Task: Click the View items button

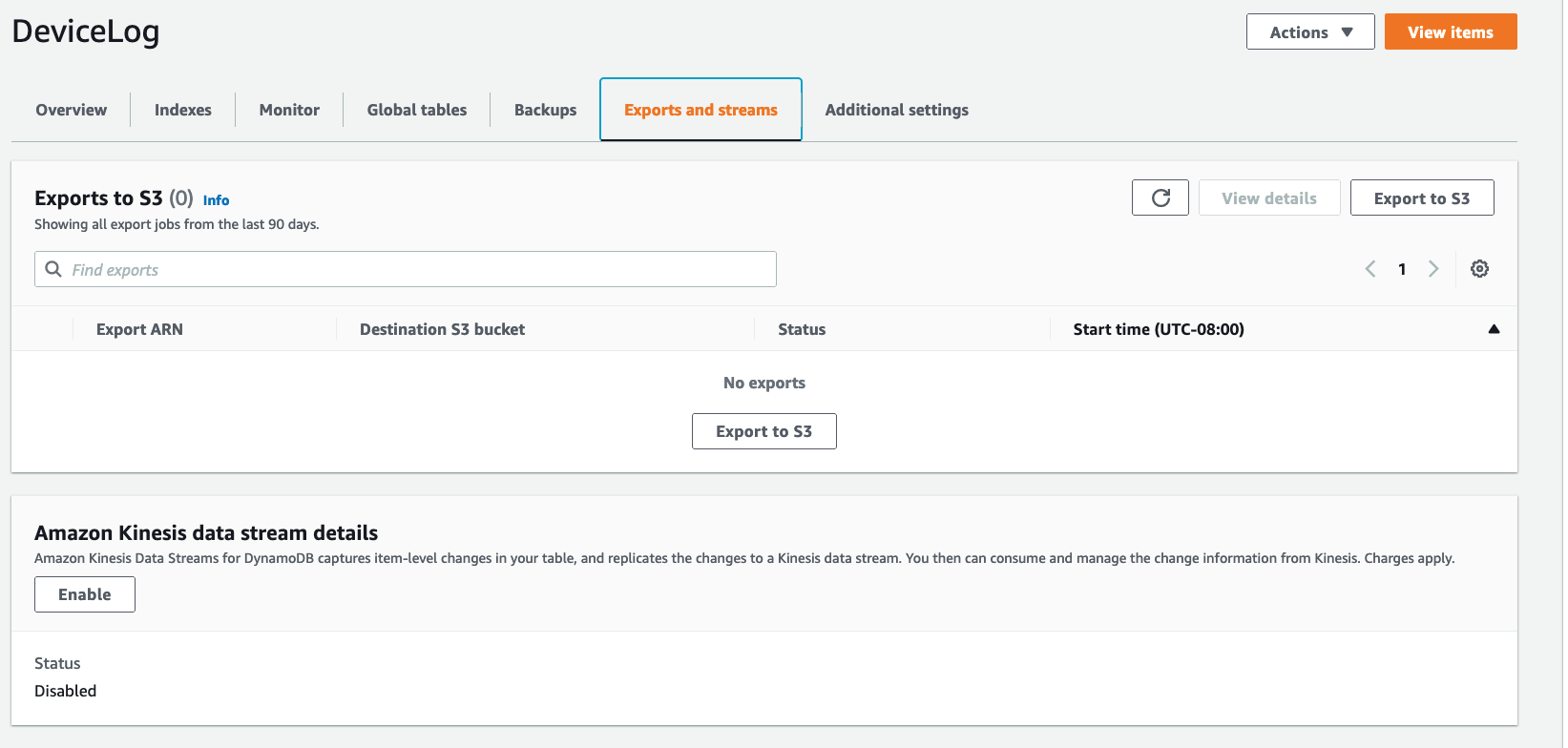Action: tap(1451, 31)
